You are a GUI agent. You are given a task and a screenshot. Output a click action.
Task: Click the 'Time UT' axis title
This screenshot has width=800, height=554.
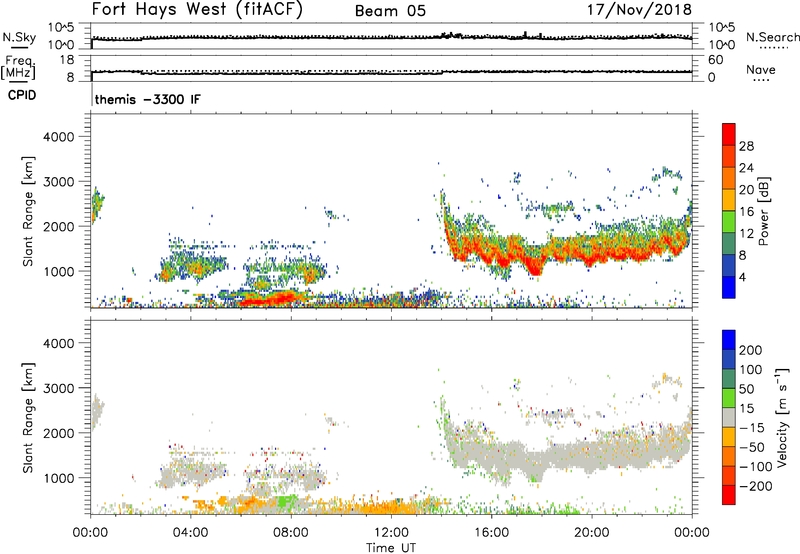(x=391, y=547)
